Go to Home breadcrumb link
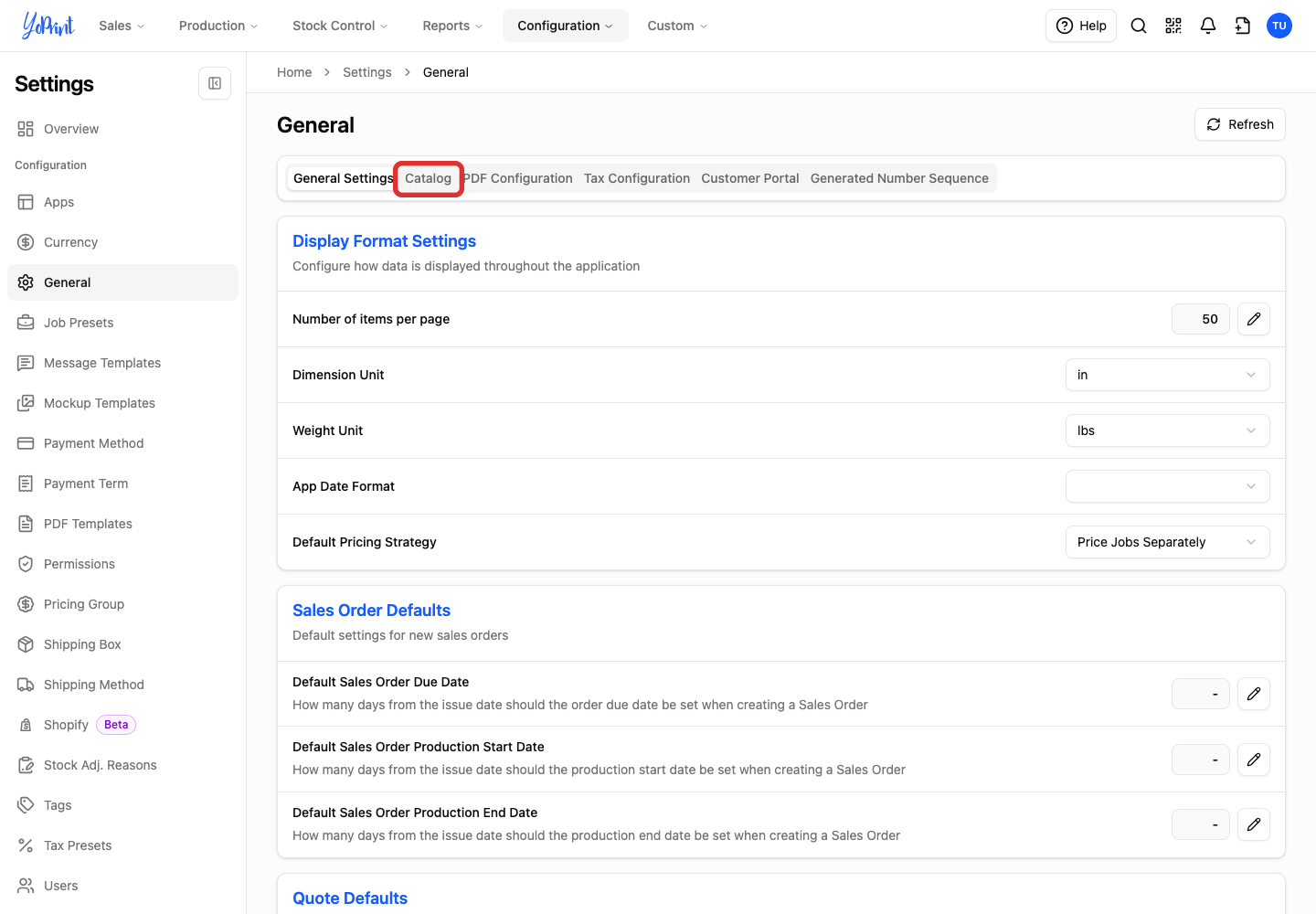1316x914 pixels. (x=294, y=72)
